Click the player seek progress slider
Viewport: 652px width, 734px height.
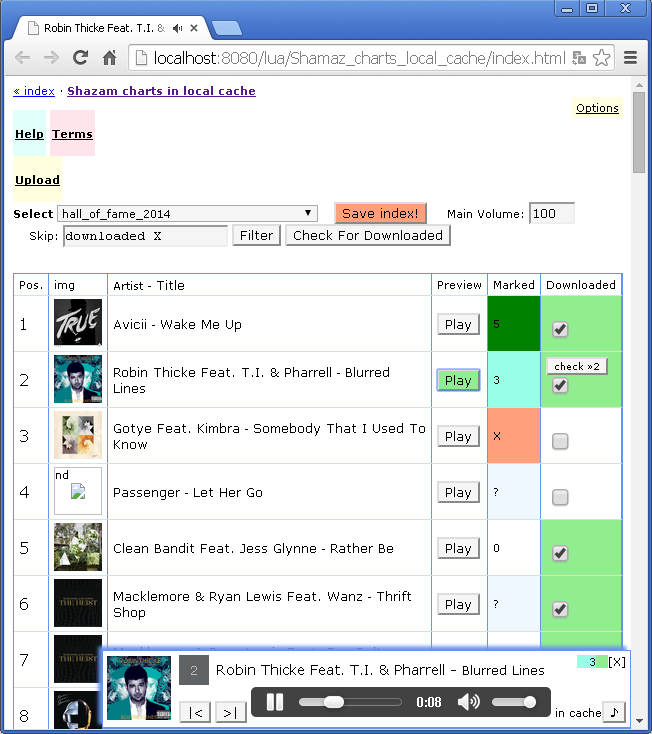tap(350, 702)
